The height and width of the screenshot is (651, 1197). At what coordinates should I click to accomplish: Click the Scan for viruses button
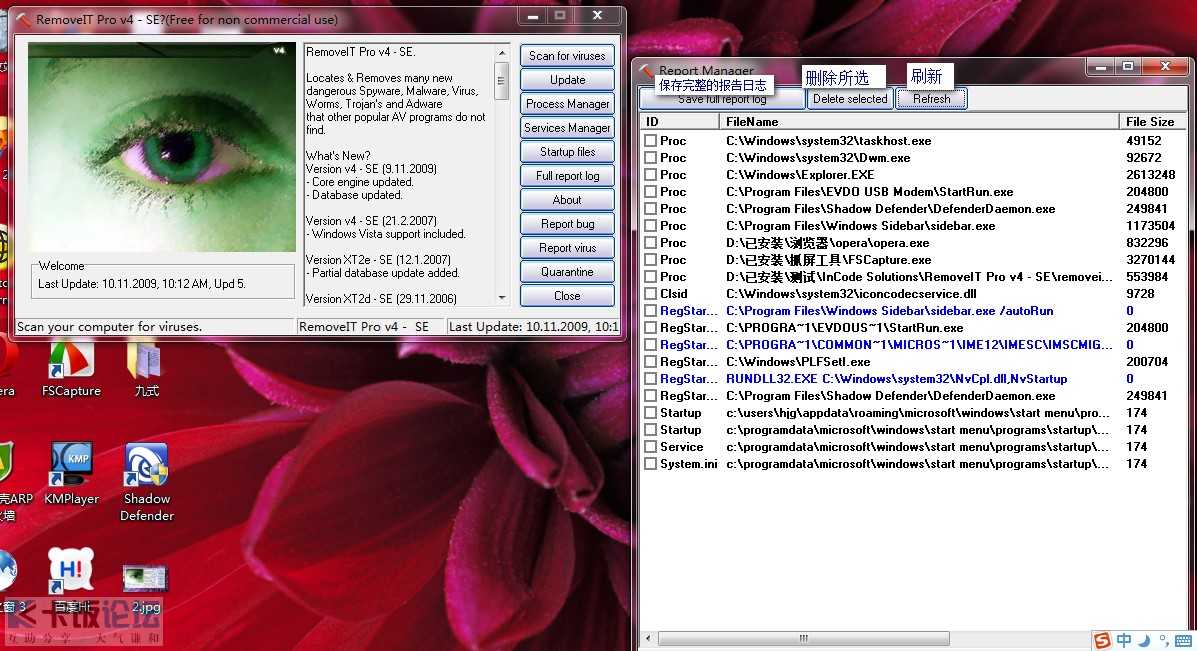(x=567, y=56)
